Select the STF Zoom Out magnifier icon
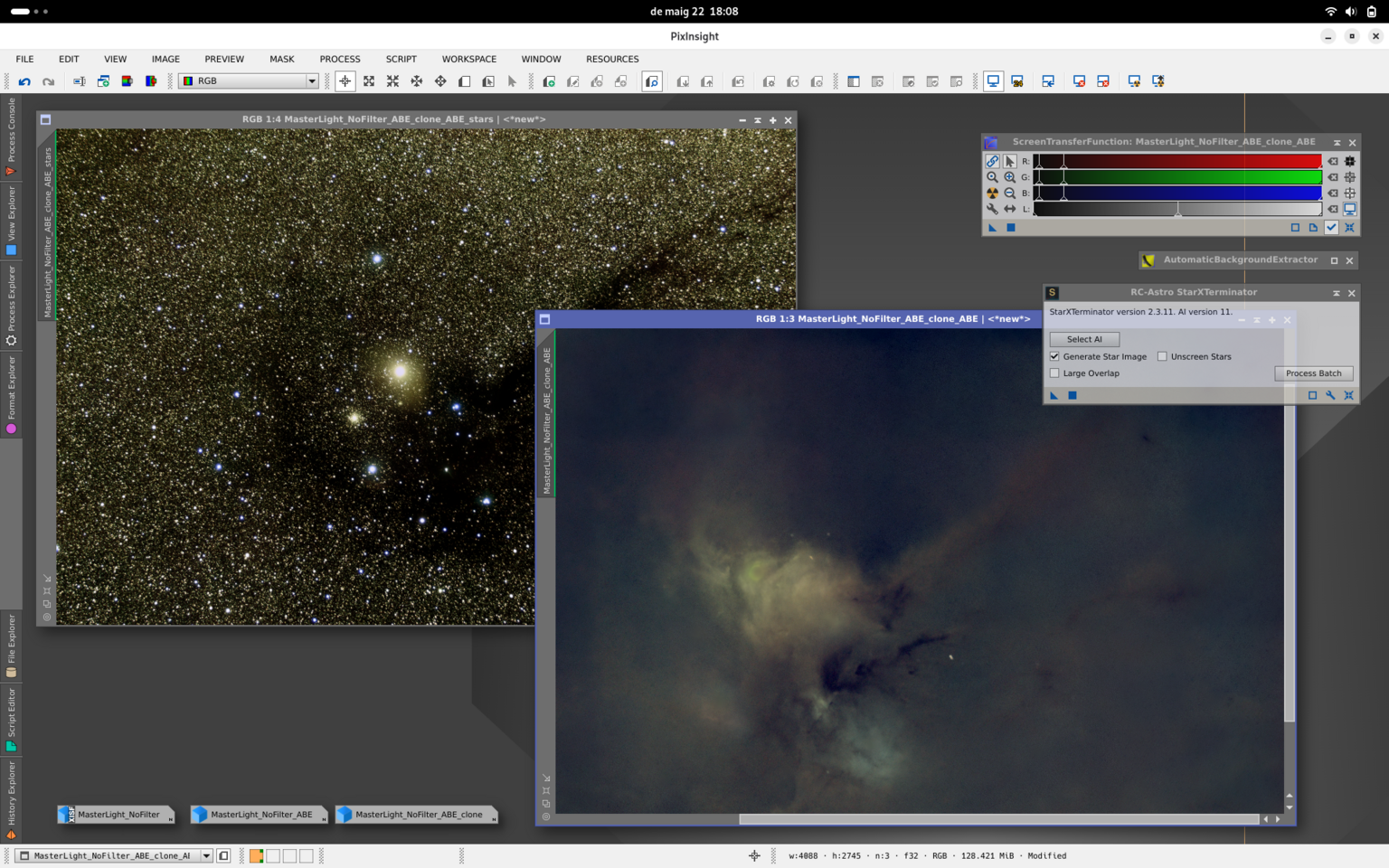1389x868 pixels. tap(1010, 193)
